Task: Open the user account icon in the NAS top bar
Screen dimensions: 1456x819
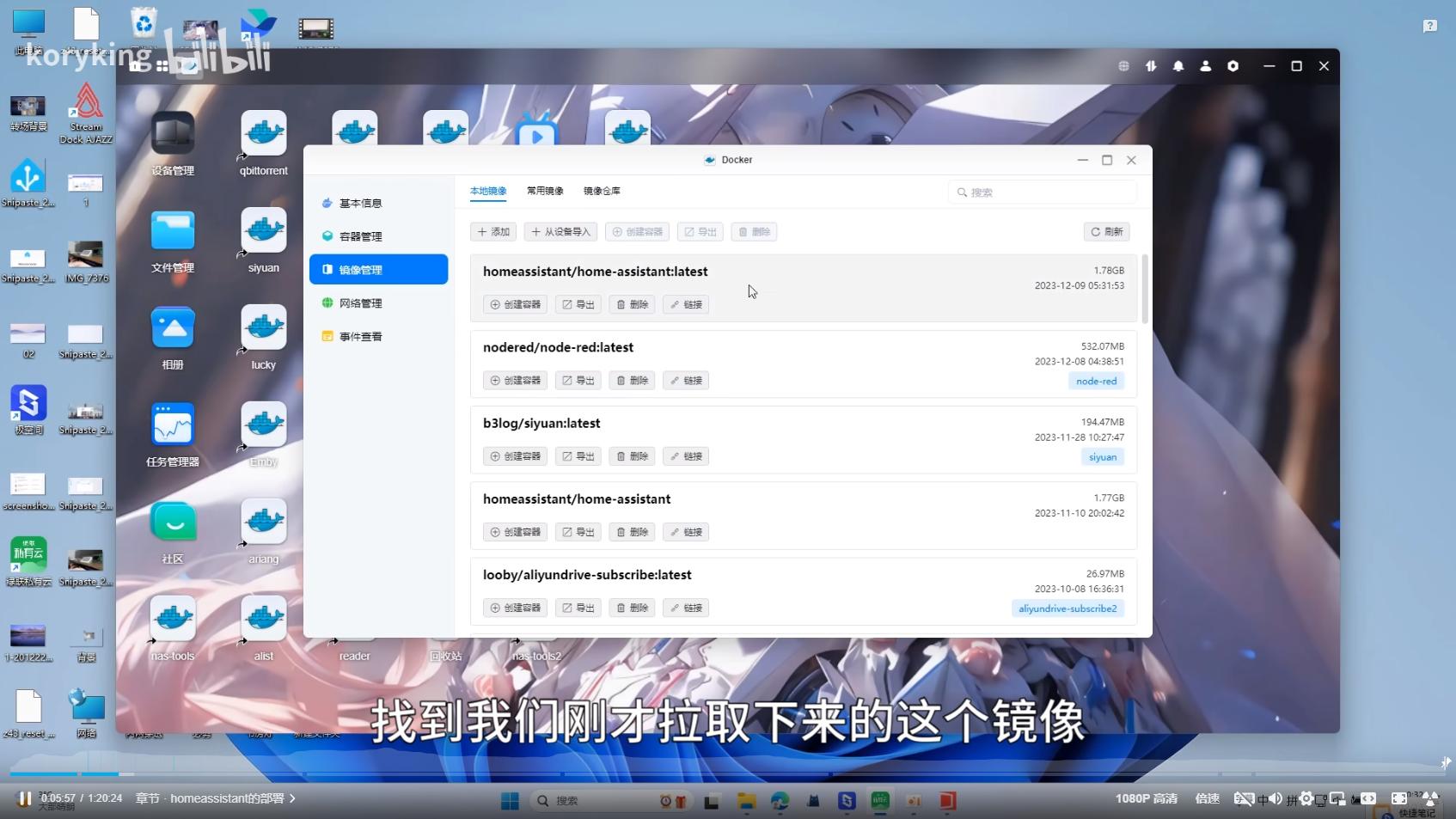Action: 1206,66
